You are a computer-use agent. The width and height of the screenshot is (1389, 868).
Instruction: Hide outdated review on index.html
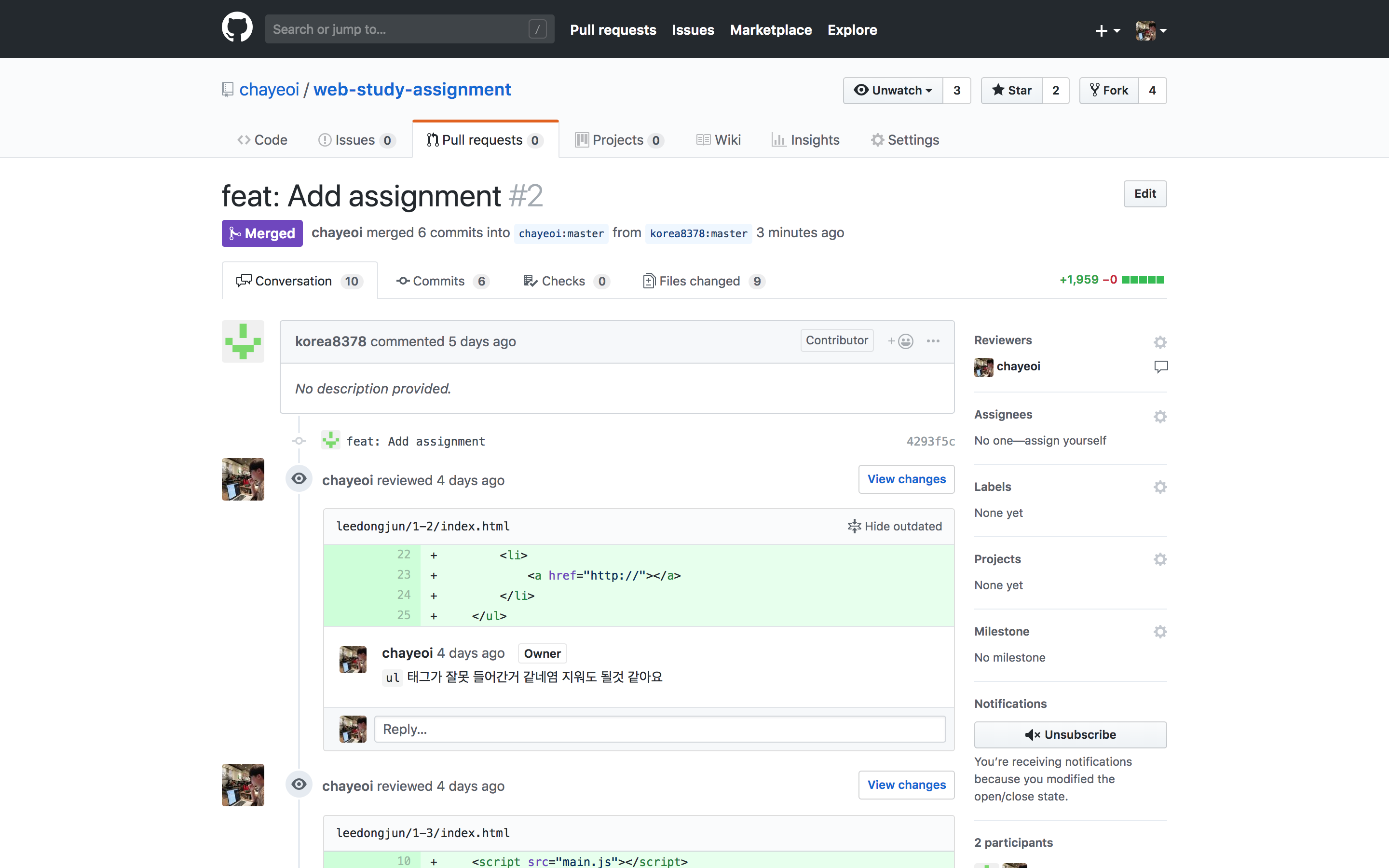(895, 526)
